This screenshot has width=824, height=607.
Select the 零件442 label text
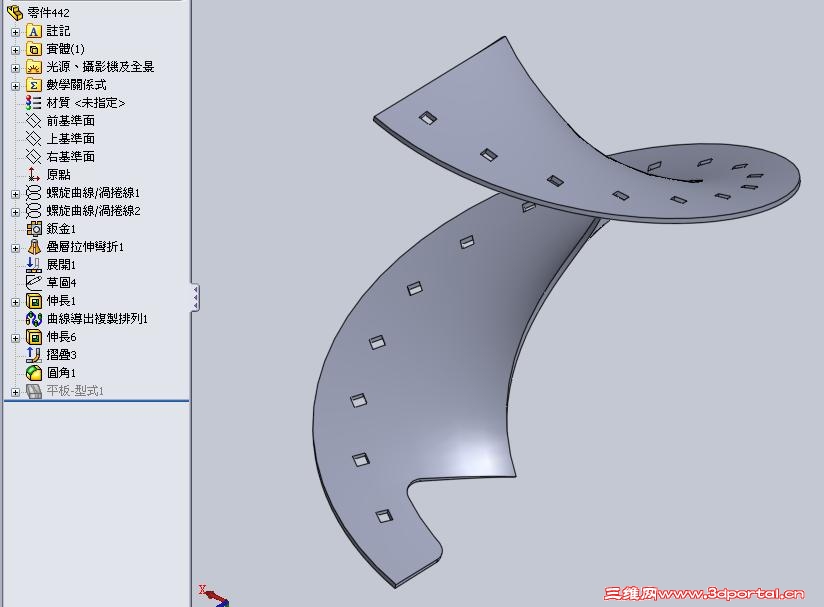(48, 12)
